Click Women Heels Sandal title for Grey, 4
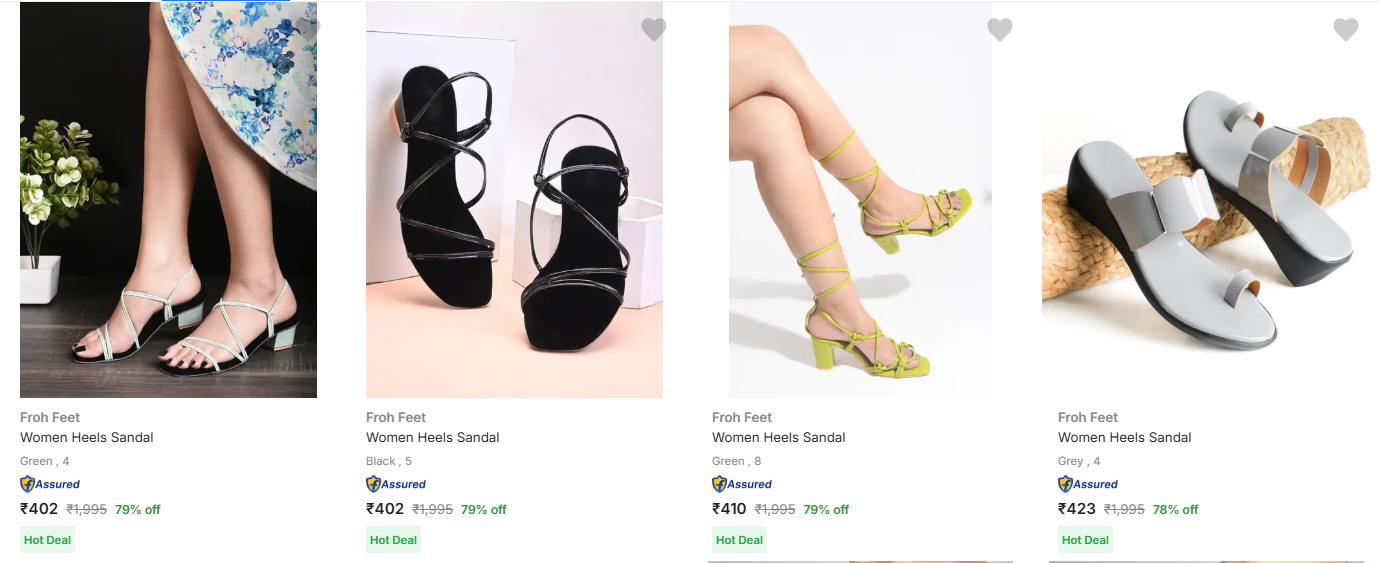Viewport: 1379px width, 563px height. 1124,437
